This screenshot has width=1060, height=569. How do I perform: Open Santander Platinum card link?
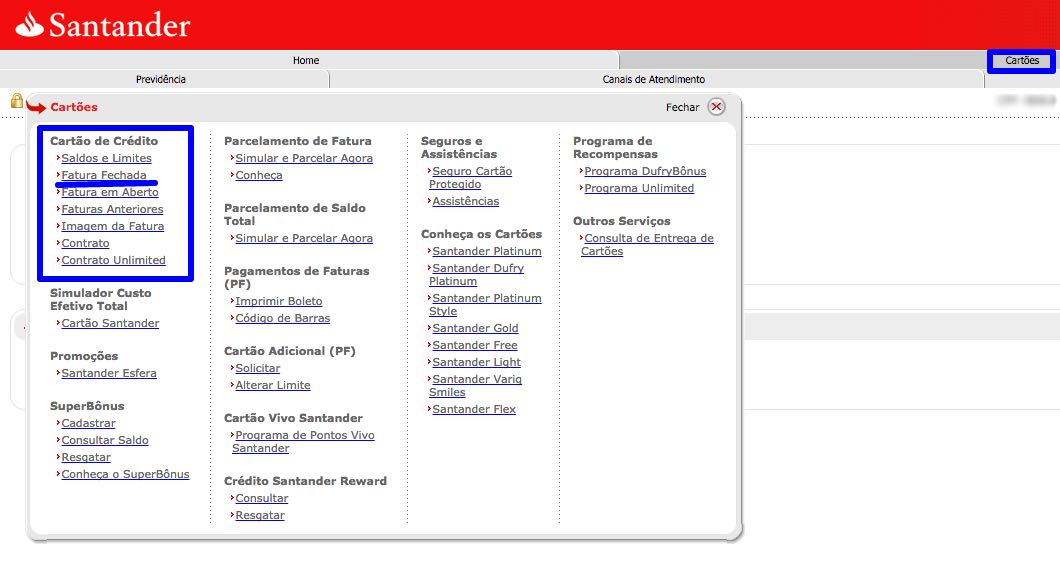(x=487, y=251)
